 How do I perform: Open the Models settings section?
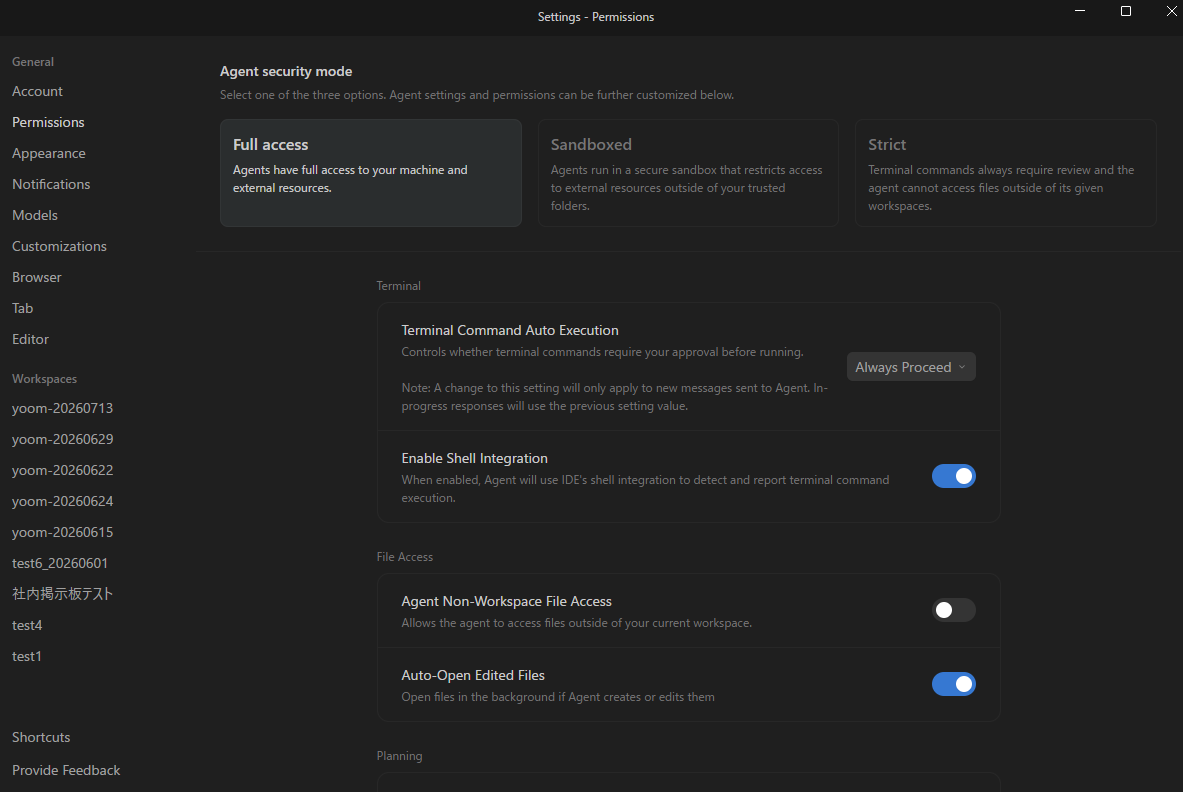tap(35, 215)
